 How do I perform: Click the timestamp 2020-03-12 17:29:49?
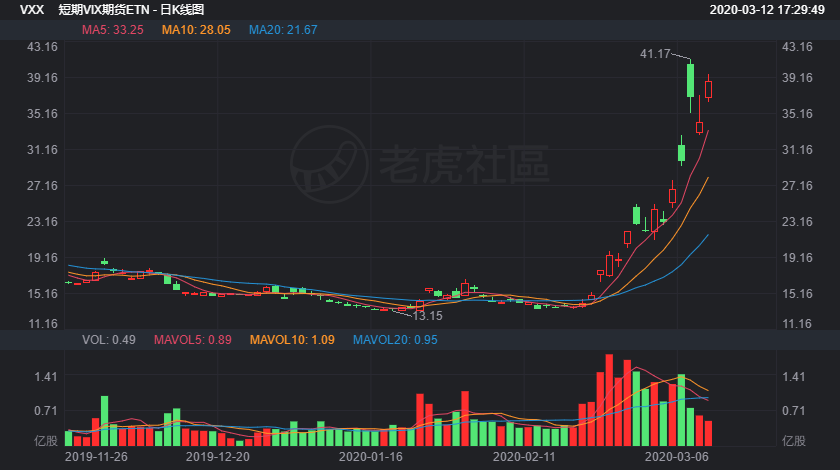point(767,10)
